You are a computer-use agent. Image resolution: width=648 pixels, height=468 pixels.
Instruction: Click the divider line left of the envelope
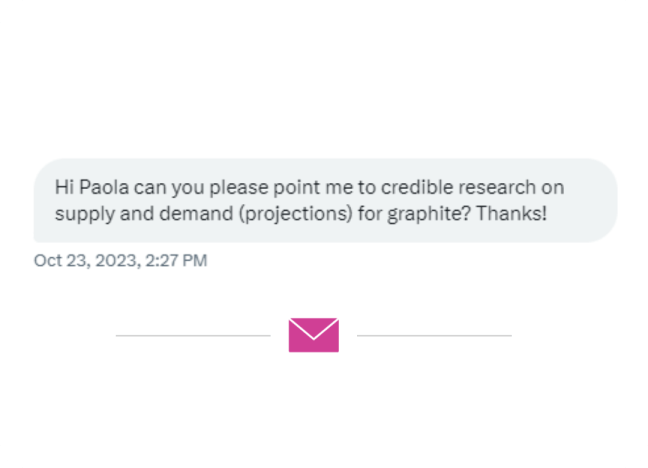coord(193,335)
